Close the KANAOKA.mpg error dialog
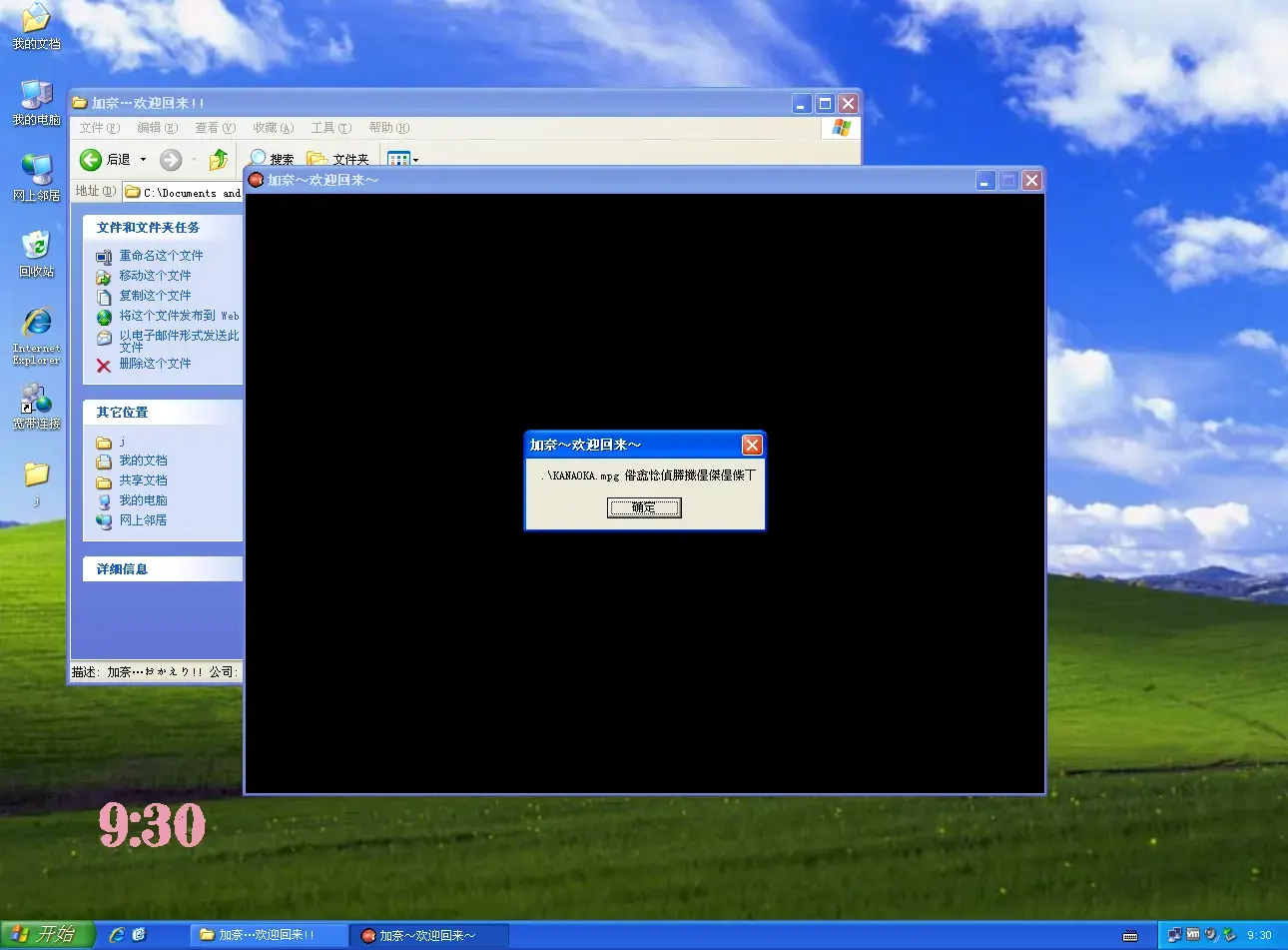 pyautogui.click(x=752, y=445)
